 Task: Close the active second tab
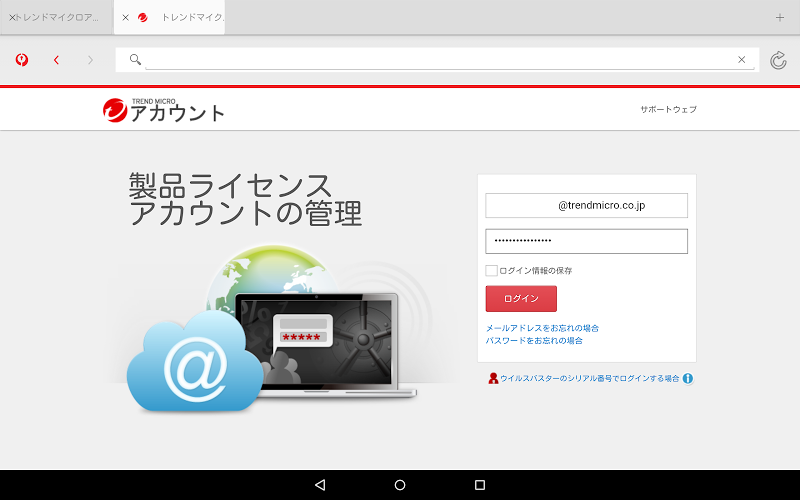tap(125, 17)
